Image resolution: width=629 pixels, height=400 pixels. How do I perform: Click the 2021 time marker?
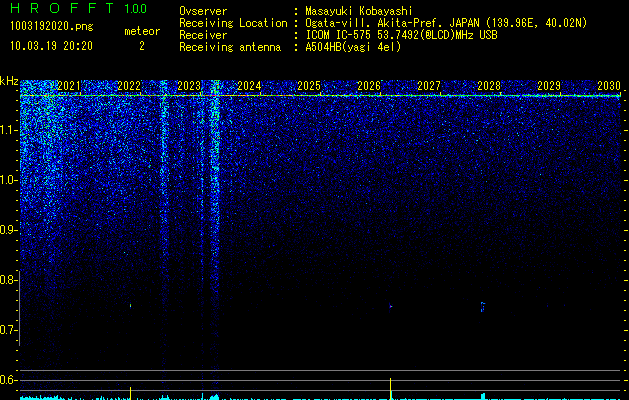click(x=69, y=85)
